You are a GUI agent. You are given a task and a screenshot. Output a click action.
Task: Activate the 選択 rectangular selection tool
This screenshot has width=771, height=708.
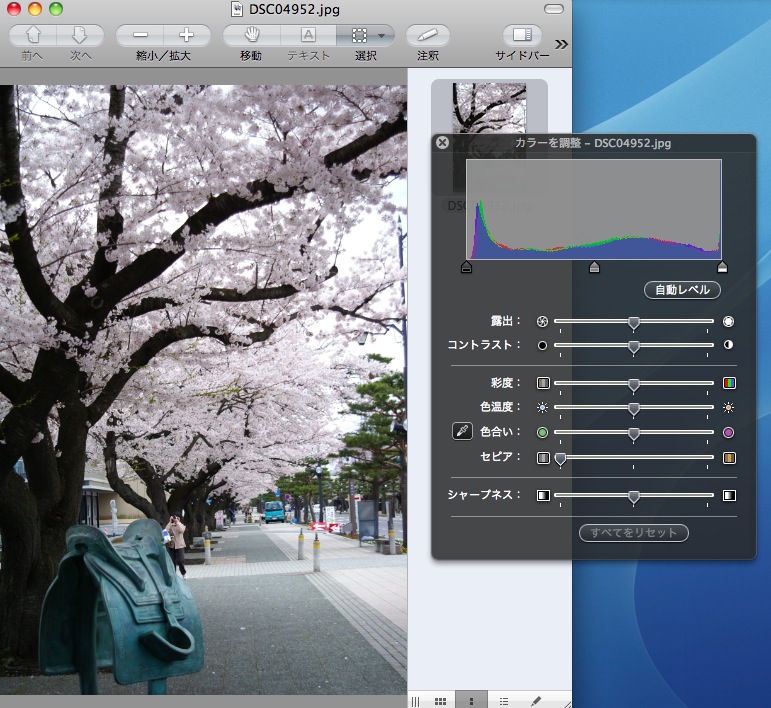click(x=359, y=35)
